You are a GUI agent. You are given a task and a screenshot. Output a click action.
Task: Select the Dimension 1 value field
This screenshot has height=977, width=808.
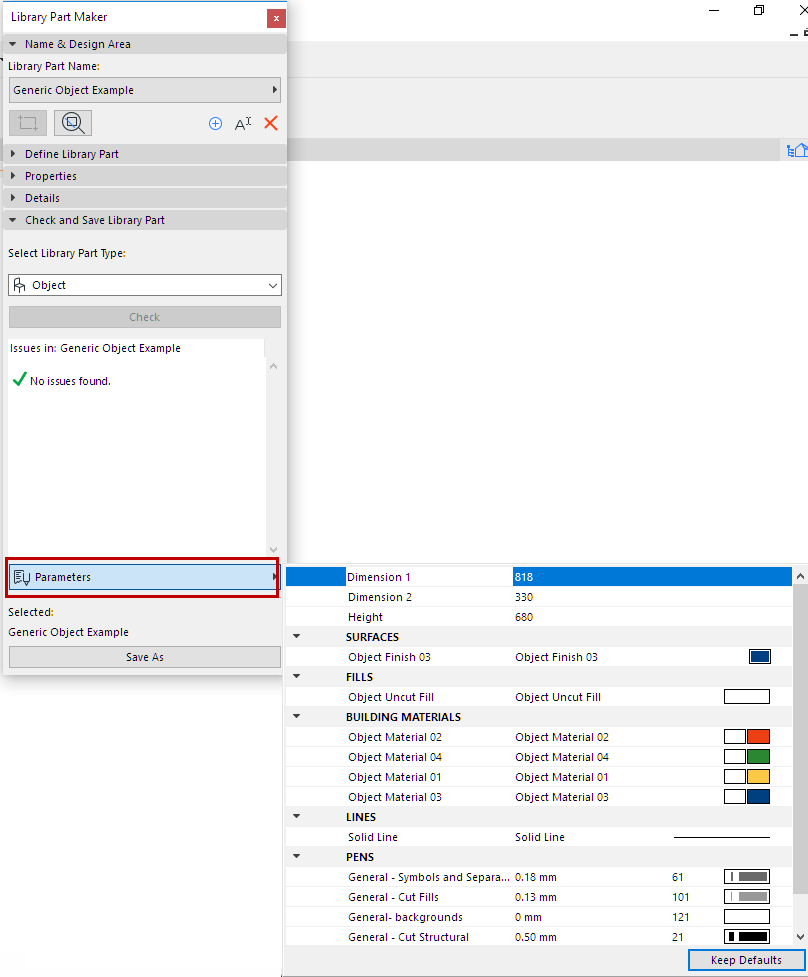pyautogui.click(x=650, y=576)
